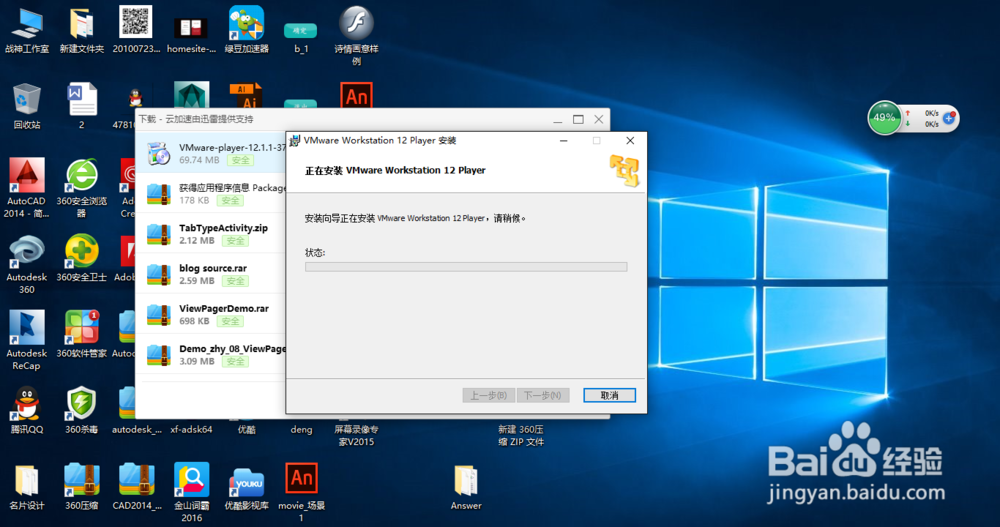Launch AutoCAD 2014 shortcut
The width and height of the screenshot is (1000, 527).
coord(27,188)
